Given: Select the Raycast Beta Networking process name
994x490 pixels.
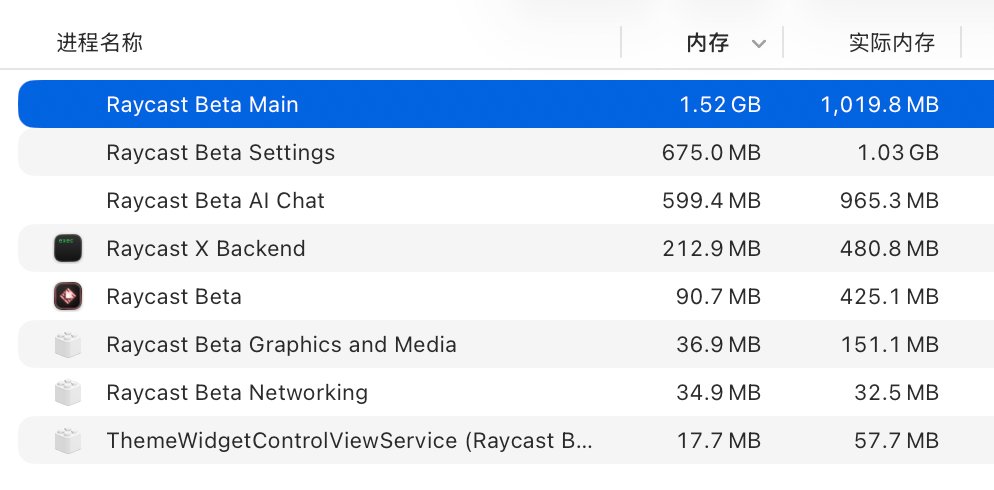Looking at the screenshot, I should point(237,393).
